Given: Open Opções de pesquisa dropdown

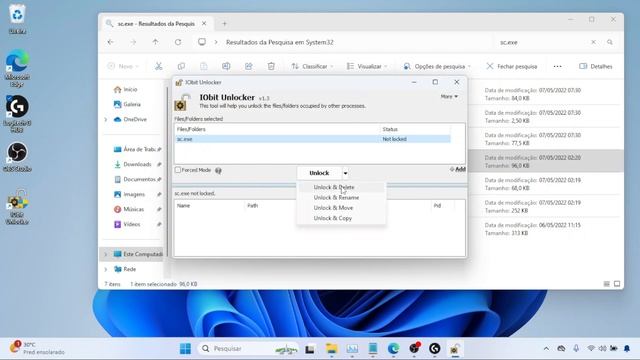Looking at the screenshot, I should (437, 66).
